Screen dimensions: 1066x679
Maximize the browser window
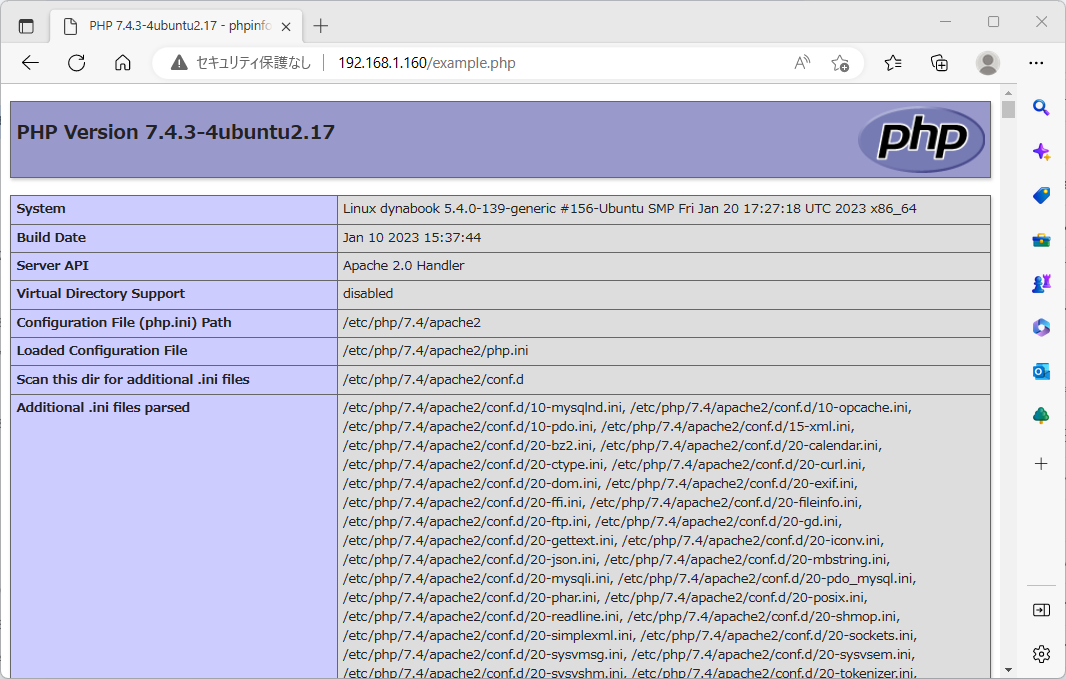(993, 22)
